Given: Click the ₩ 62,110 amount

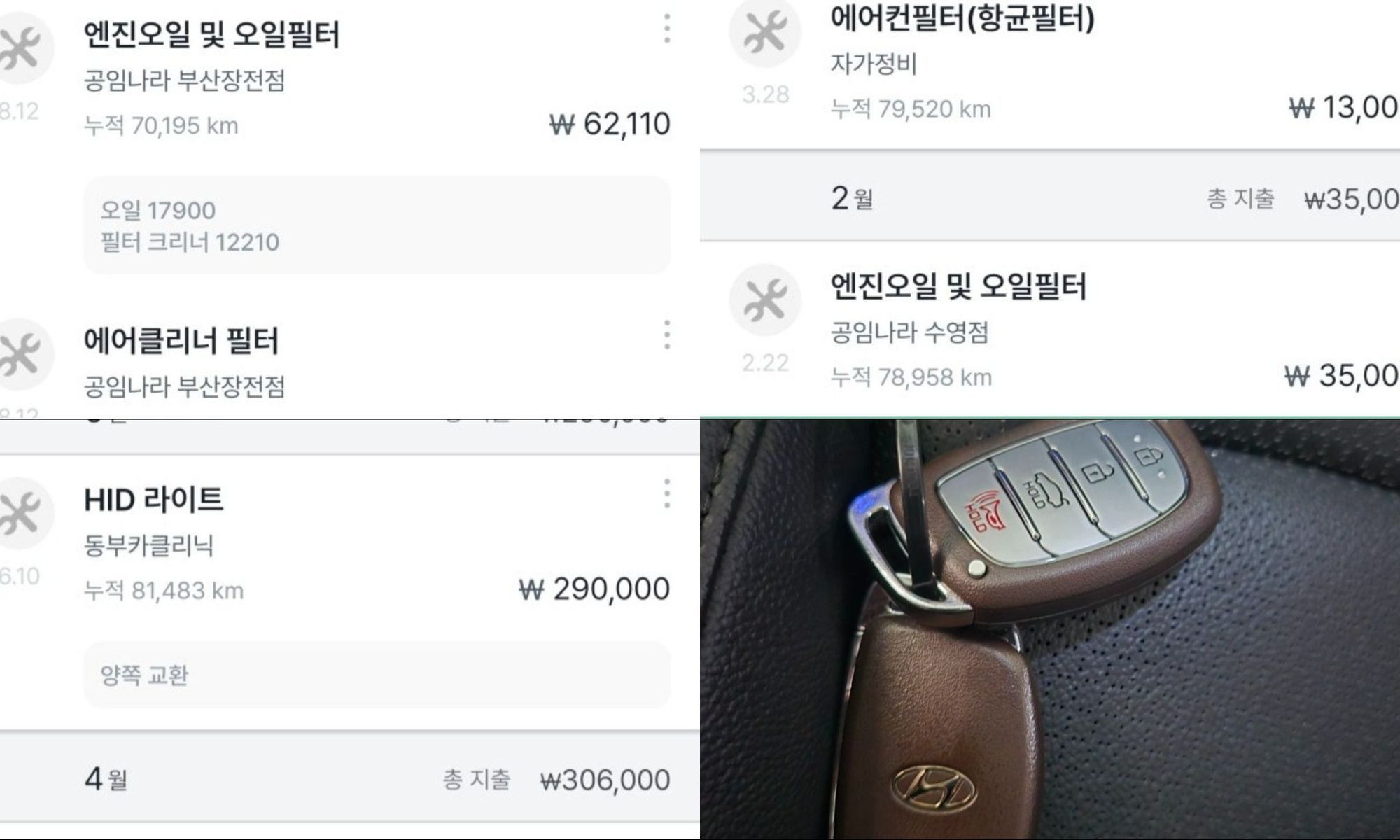Looking at the screenshot, I should click(610, 125).
